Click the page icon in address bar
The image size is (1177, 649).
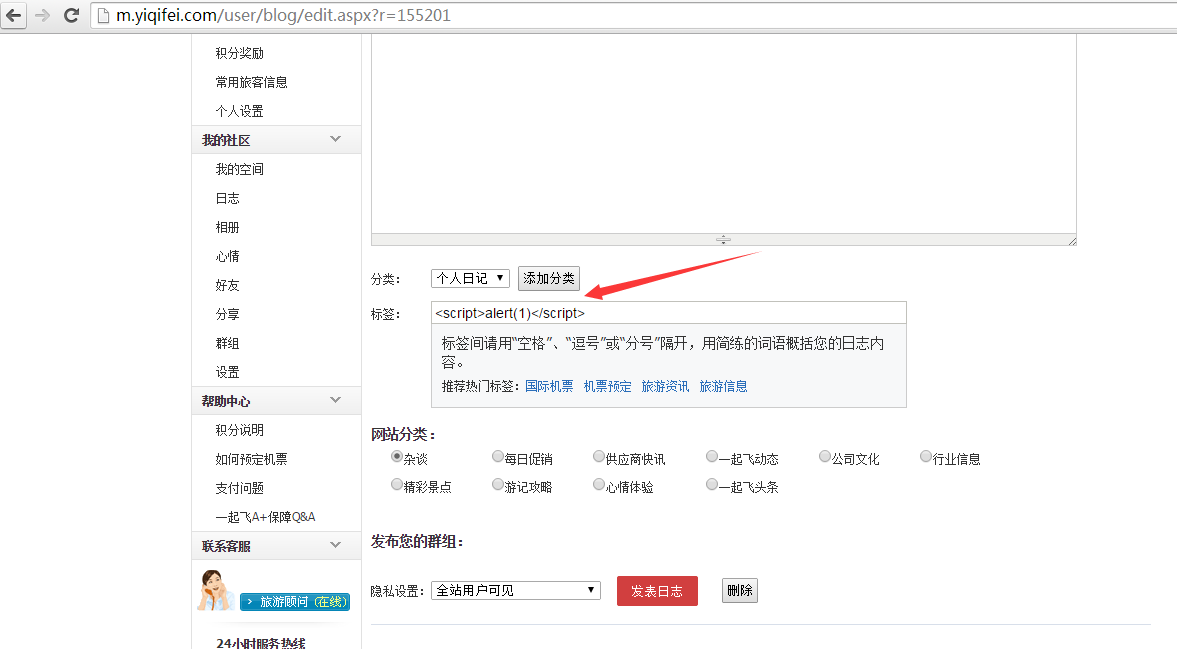click(104, 16)
